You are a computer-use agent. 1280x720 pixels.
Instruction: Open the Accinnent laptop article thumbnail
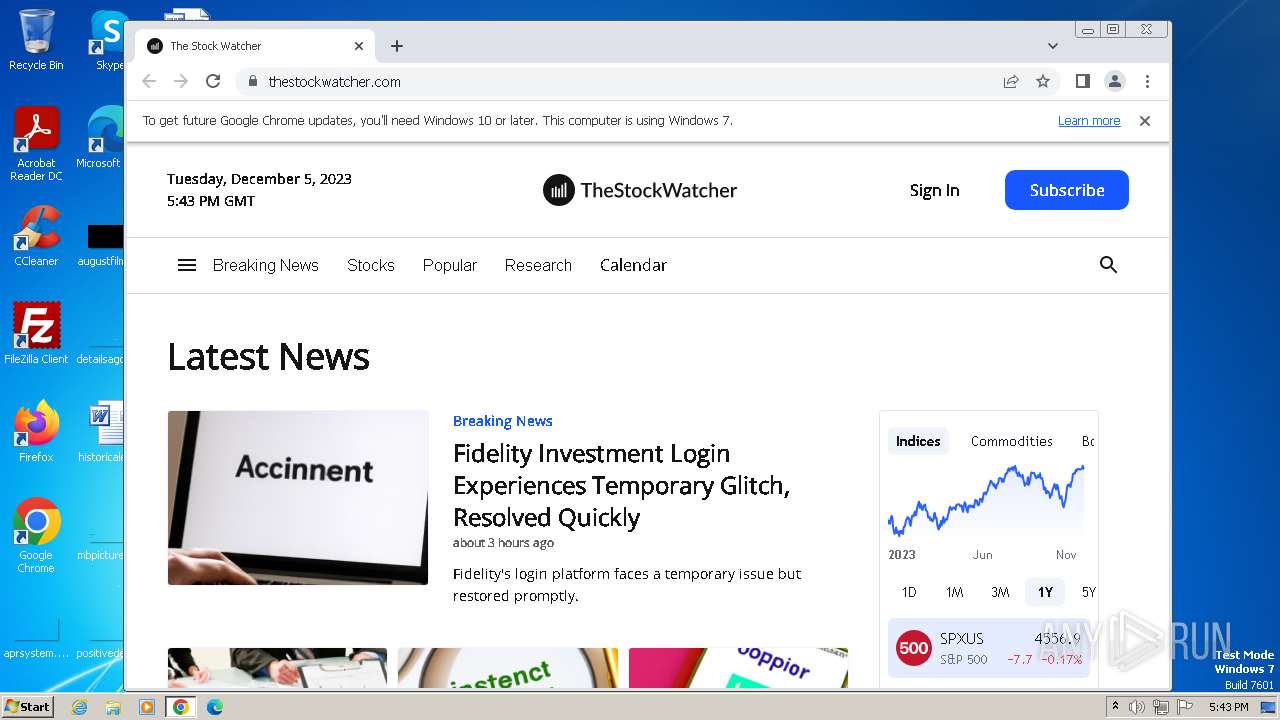click(298, 497)
